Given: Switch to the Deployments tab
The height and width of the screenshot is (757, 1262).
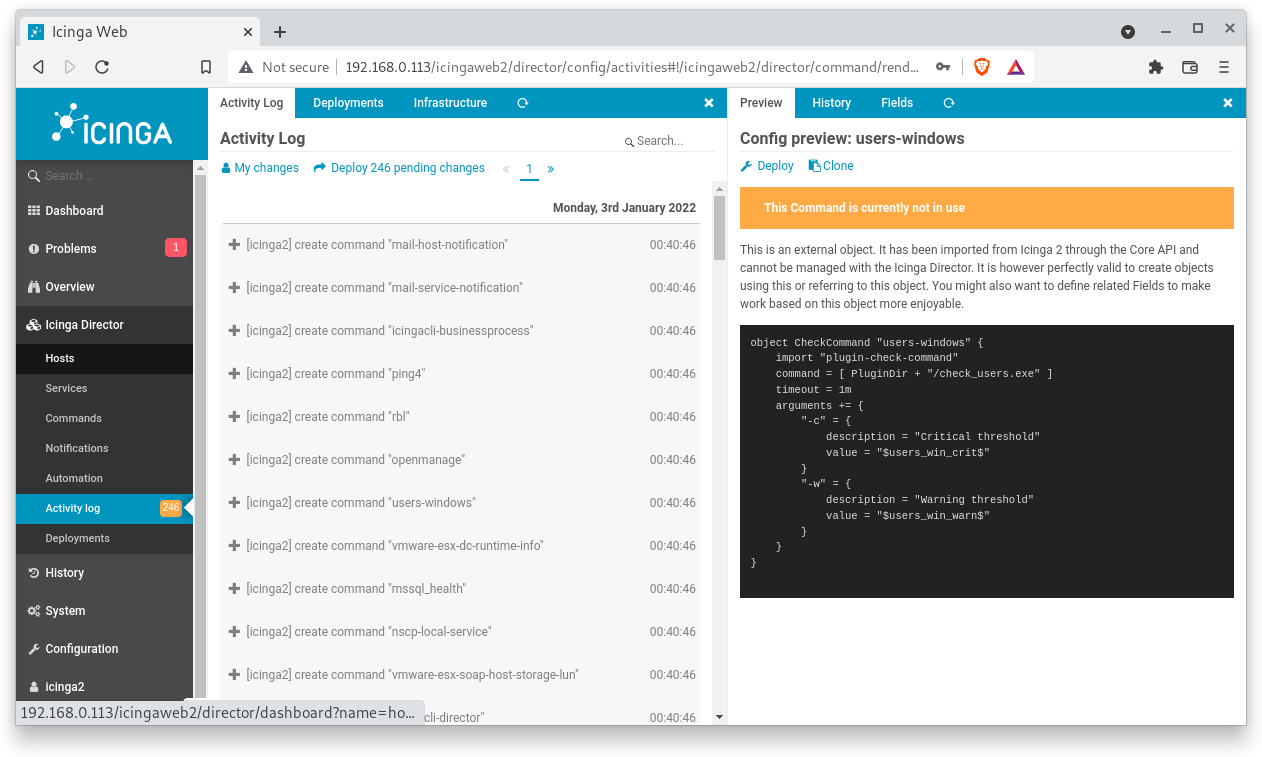Looking at the screenshot, I should (x=348, y=102).
